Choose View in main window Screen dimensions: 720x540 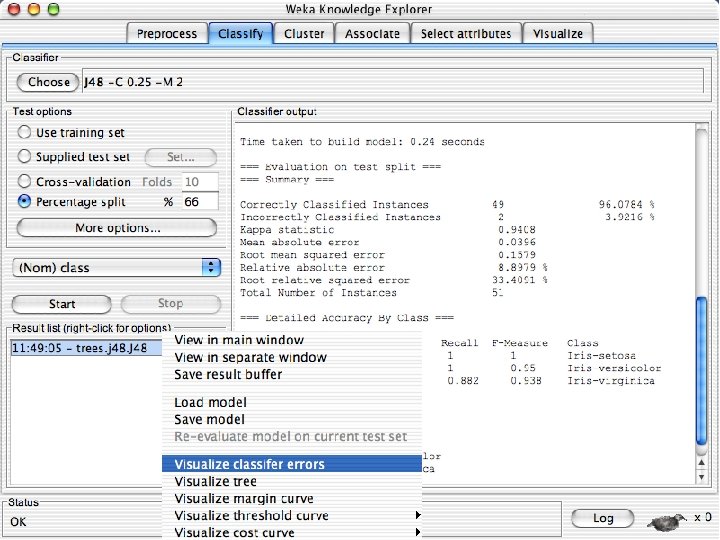[292, 340]
